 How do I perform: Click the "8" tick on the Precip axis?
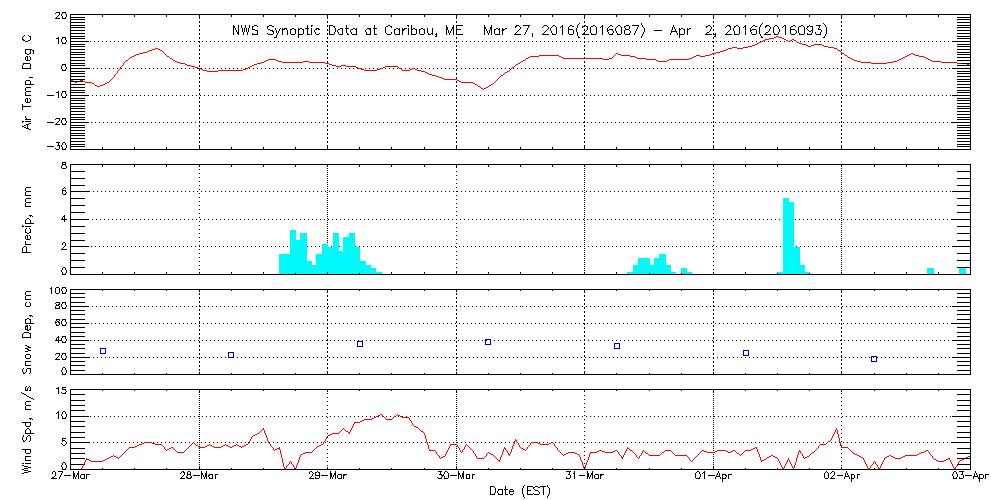pyautogui.click(x=62, y=165)
